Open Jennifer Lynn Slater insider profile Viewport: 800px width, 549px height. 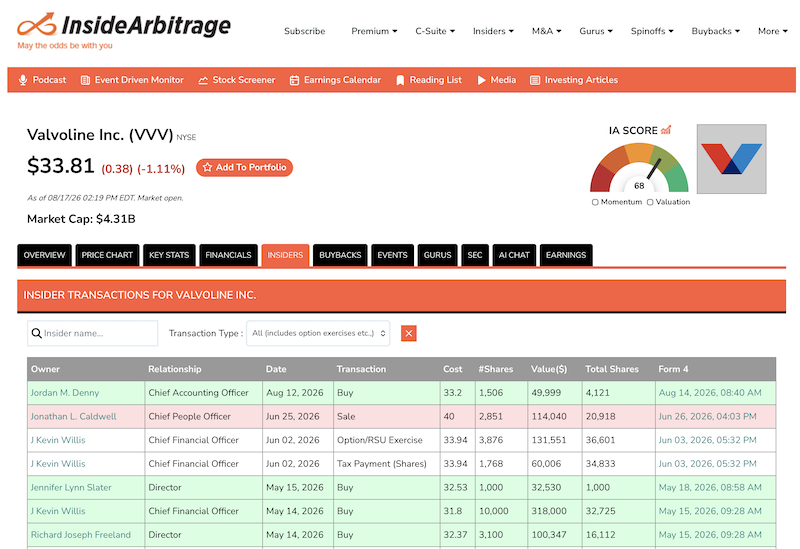[71, 487]
